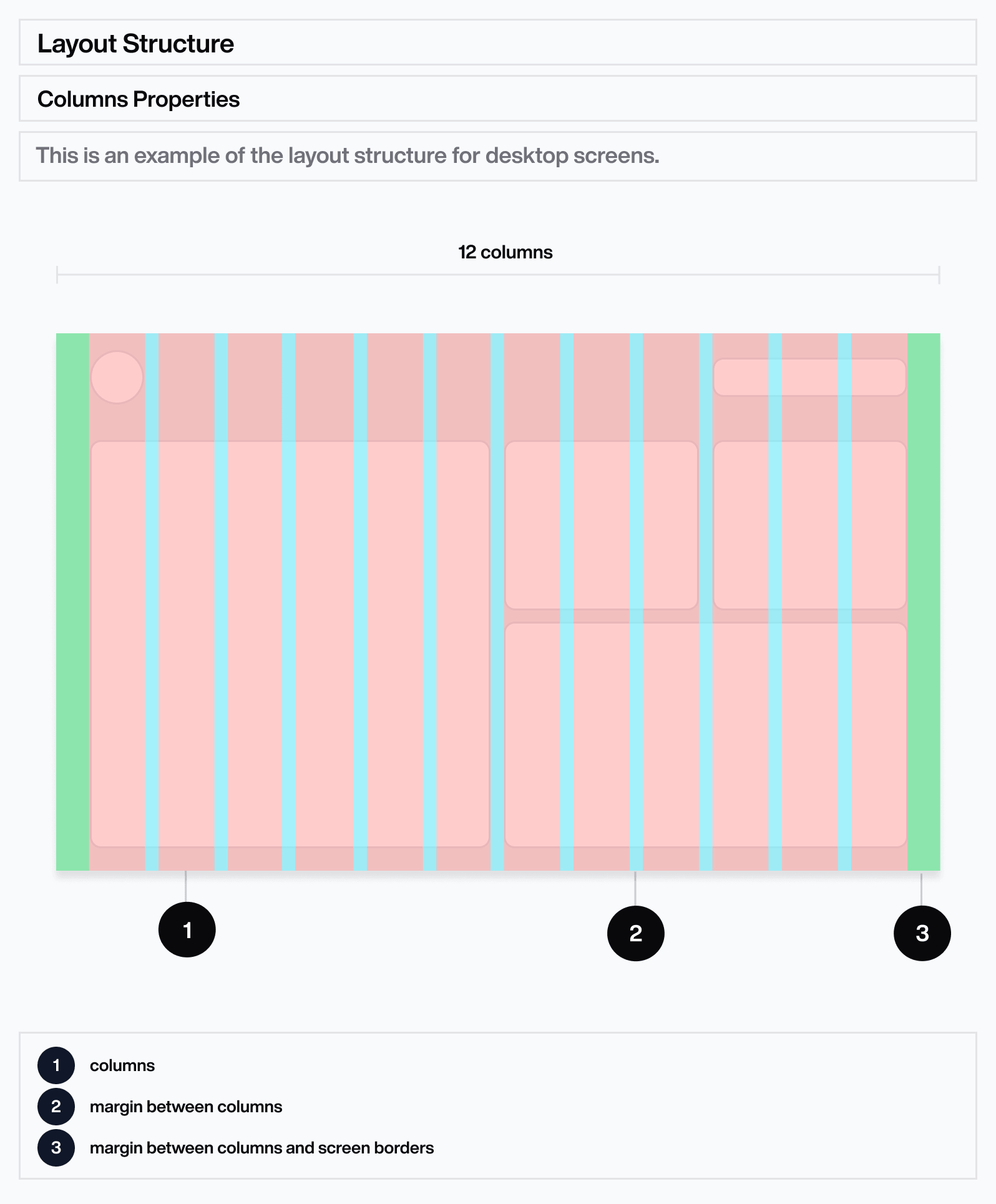
Task: Click the pink circular avatar placeholder
Action: 117,378
